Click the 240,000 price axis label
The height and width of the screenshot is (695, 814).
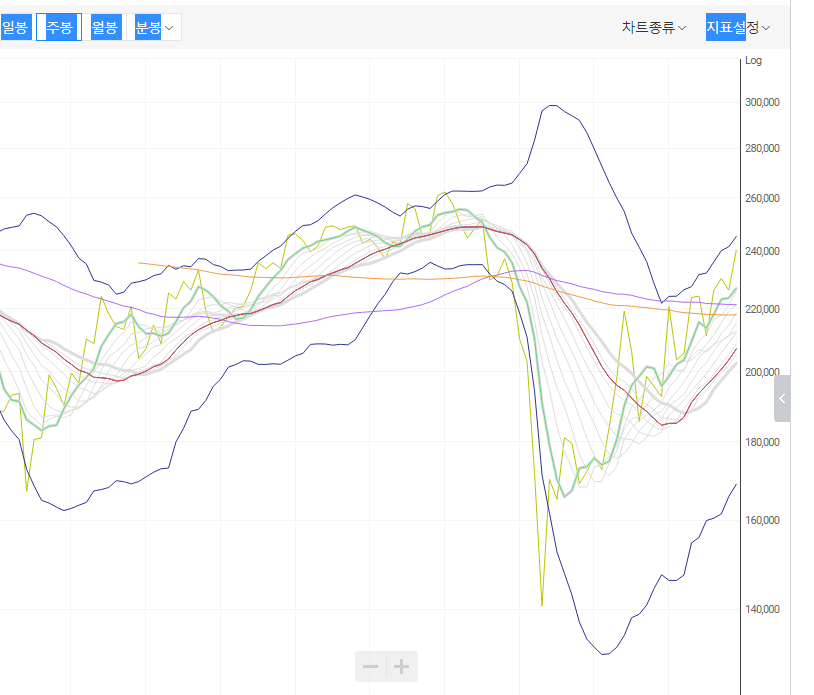[x=762, y=251]
